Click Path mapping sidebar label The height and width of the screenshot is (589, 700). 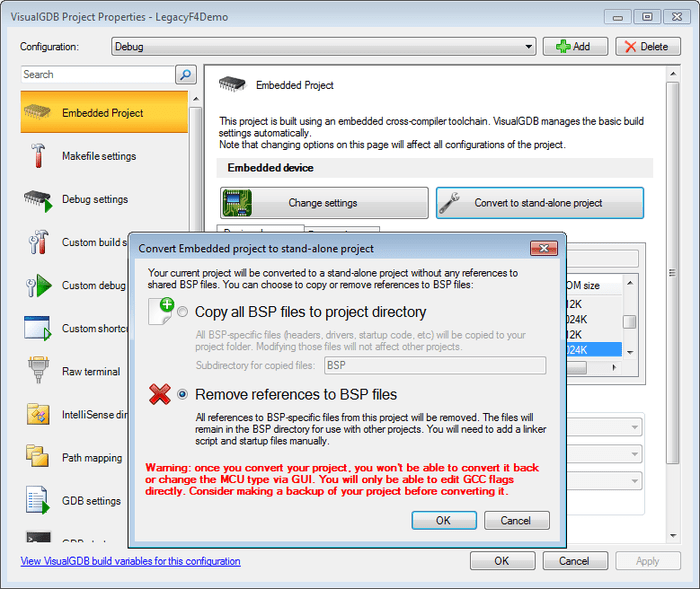[x=92, y=458]
